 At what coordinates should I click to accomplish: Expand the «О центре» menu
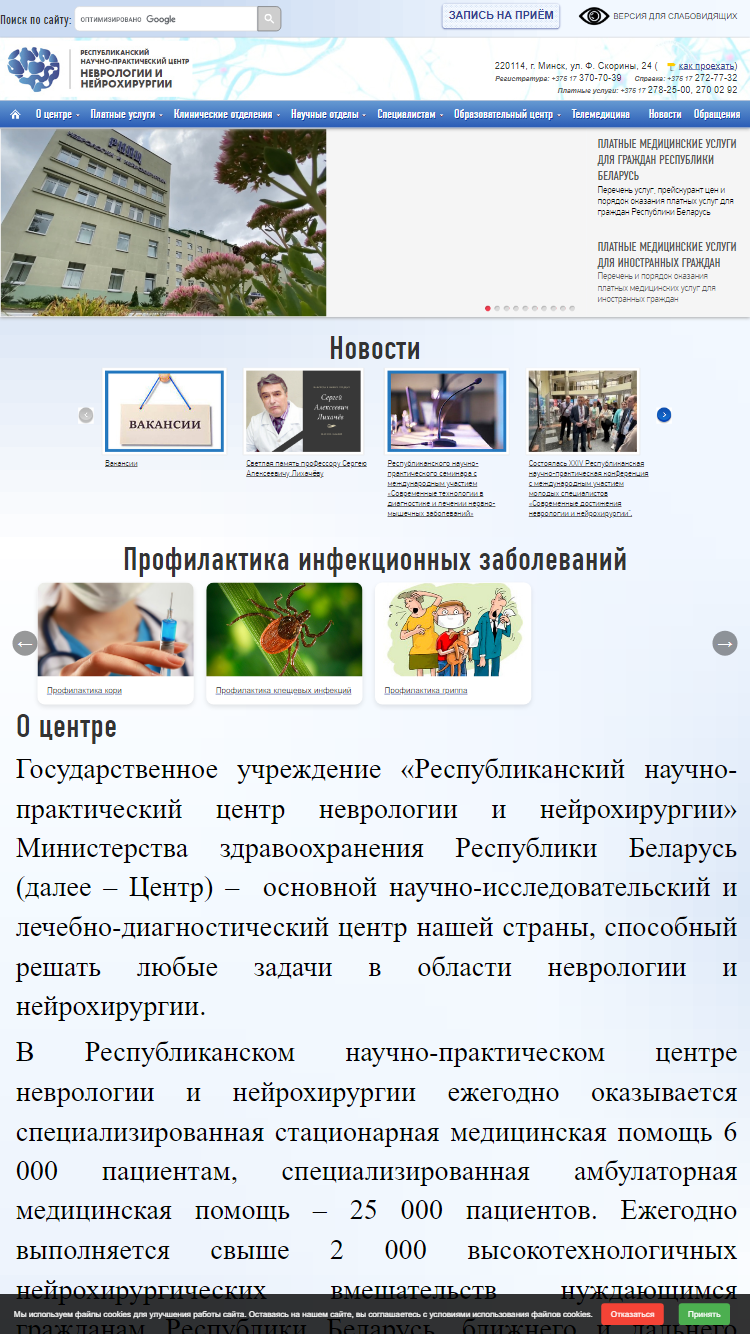click(x=56, y=114)
